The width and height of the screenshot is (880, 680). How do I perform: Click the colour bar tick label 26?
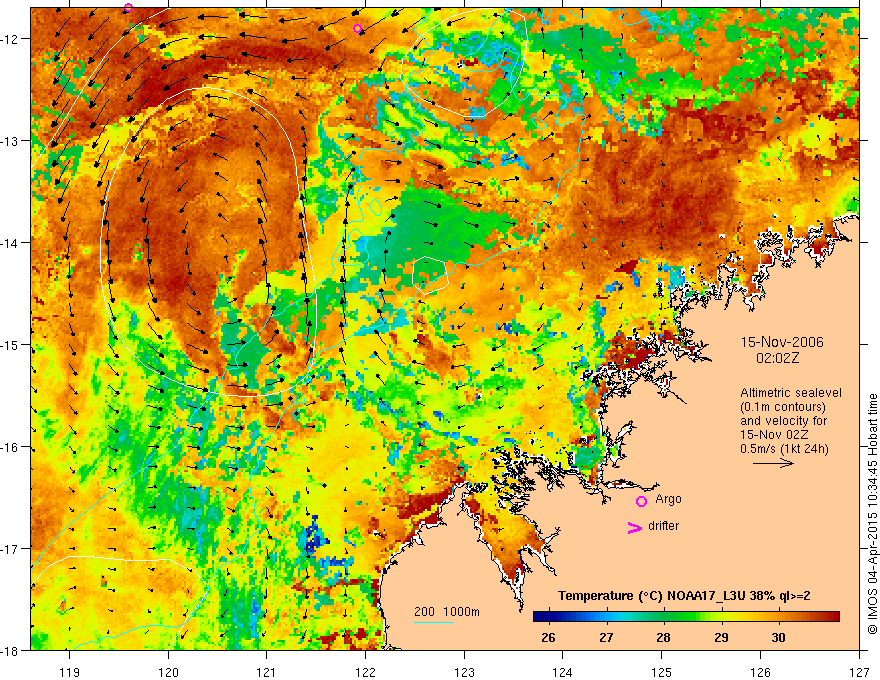tap(548, 637)
